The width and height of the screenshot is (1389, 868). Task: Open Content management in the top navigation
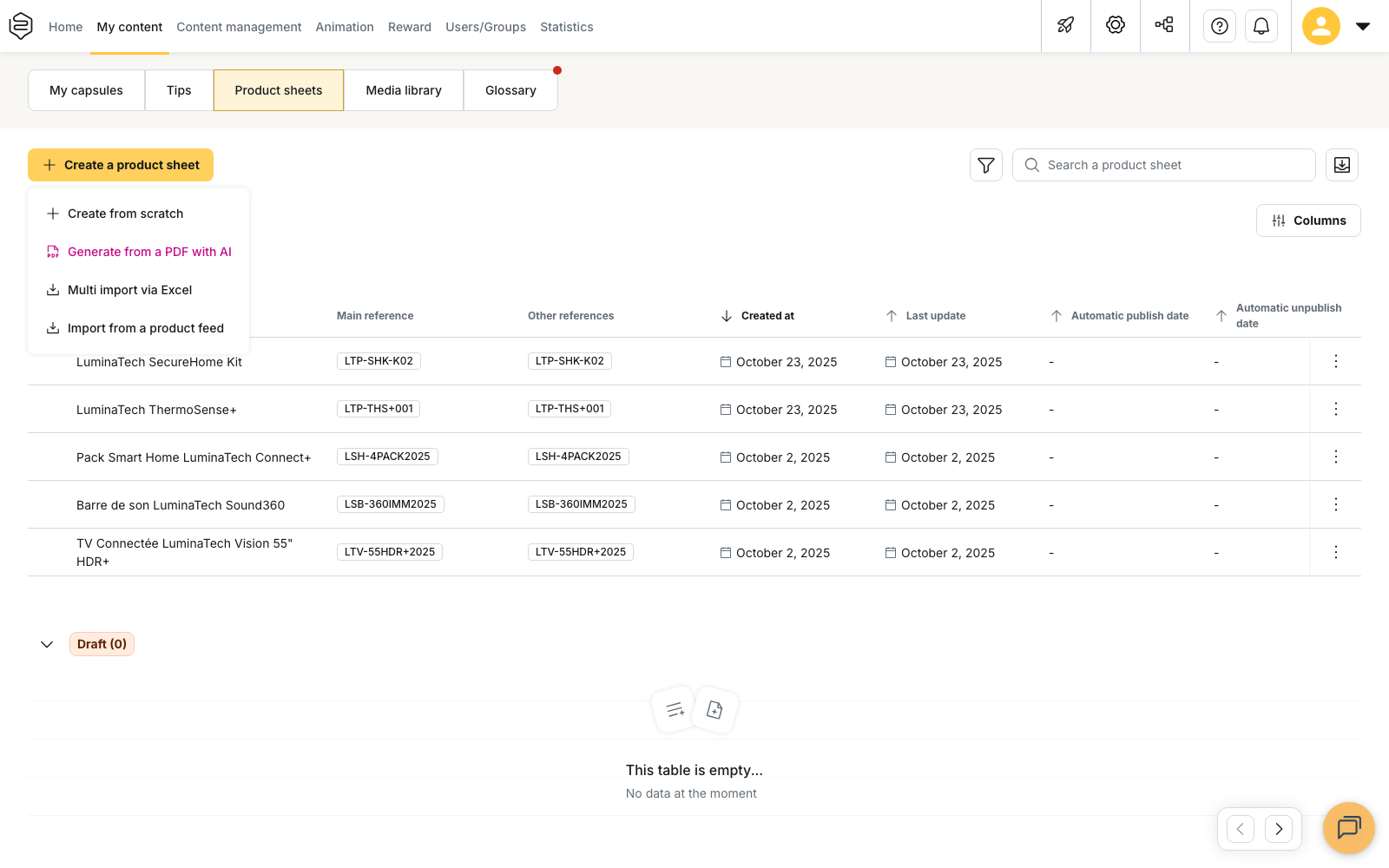point(239,27)
